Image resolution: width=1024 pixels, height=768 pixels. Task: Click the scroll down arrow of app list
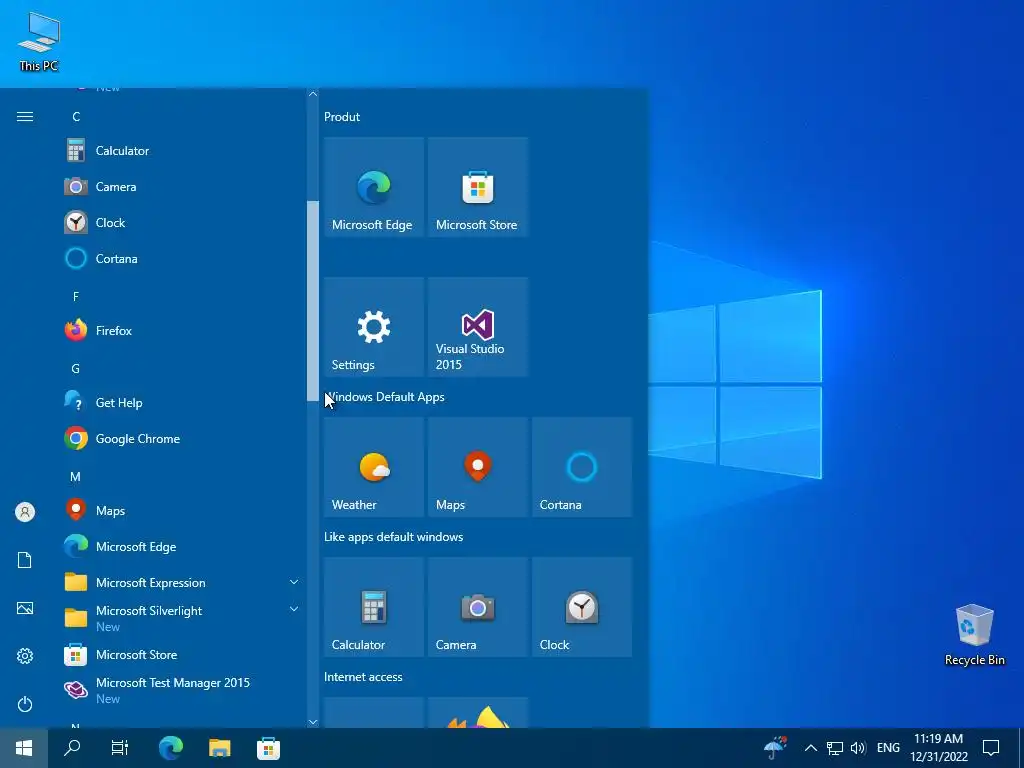(x=313, y=722)
